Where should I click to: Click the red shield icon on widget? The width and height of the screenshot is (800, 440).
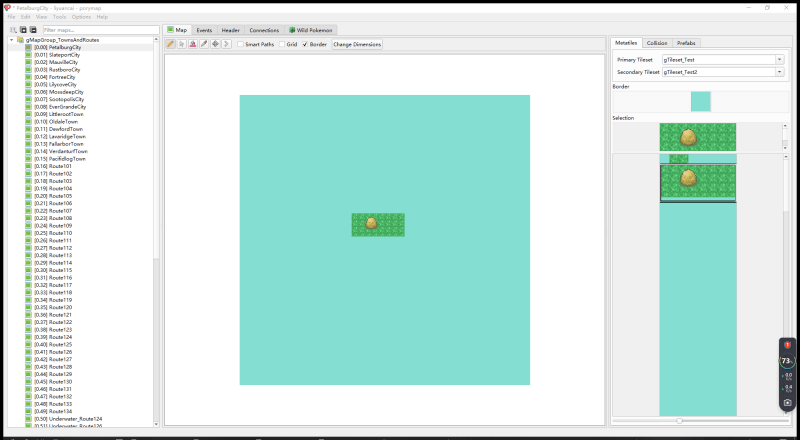(x=787, y=345)
